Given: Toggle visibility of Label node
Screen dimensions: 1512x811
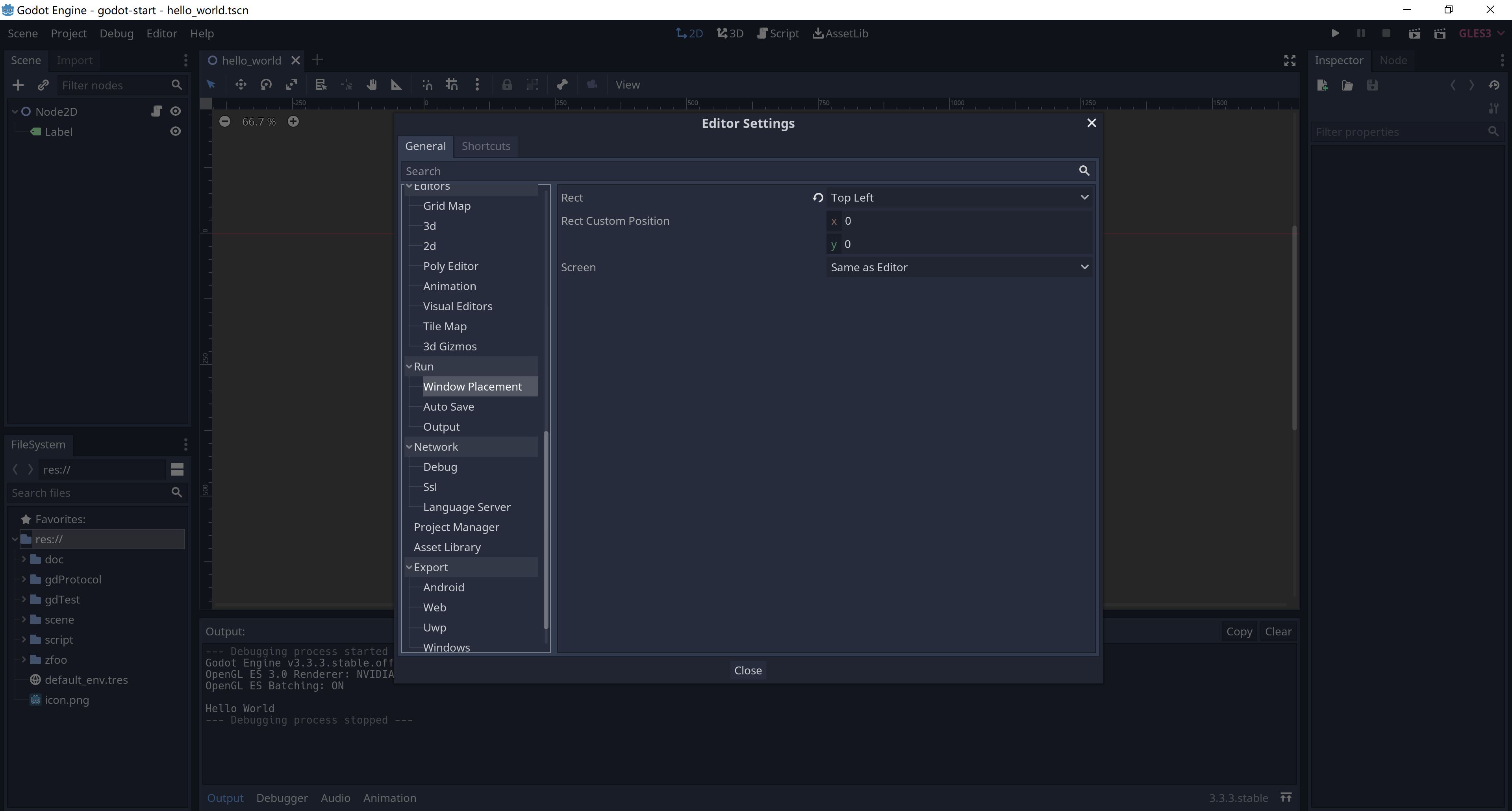Looking at the screenshot, I should pos(176,131).
